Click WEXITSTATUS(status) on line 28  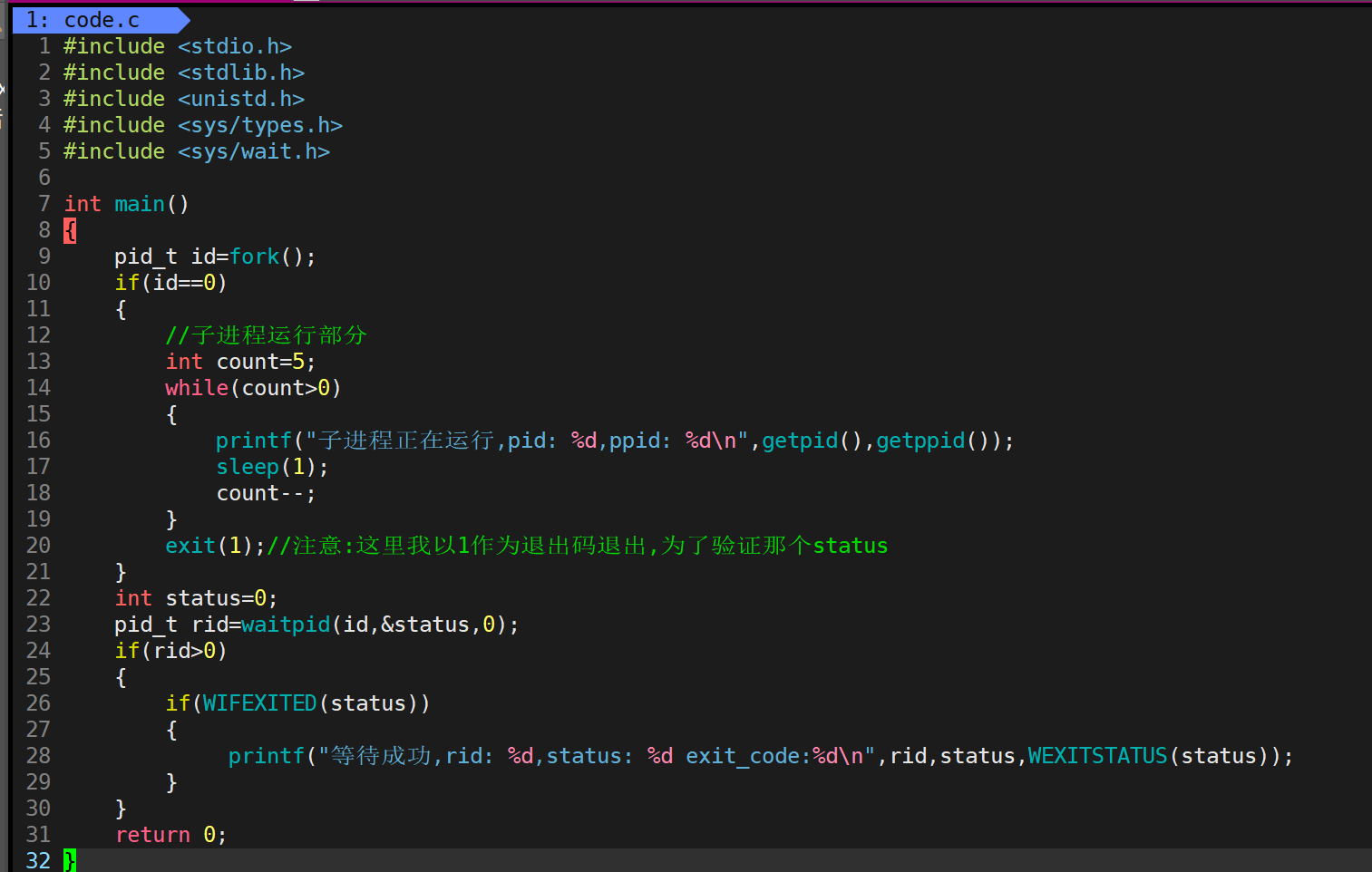click(1153, 756)
